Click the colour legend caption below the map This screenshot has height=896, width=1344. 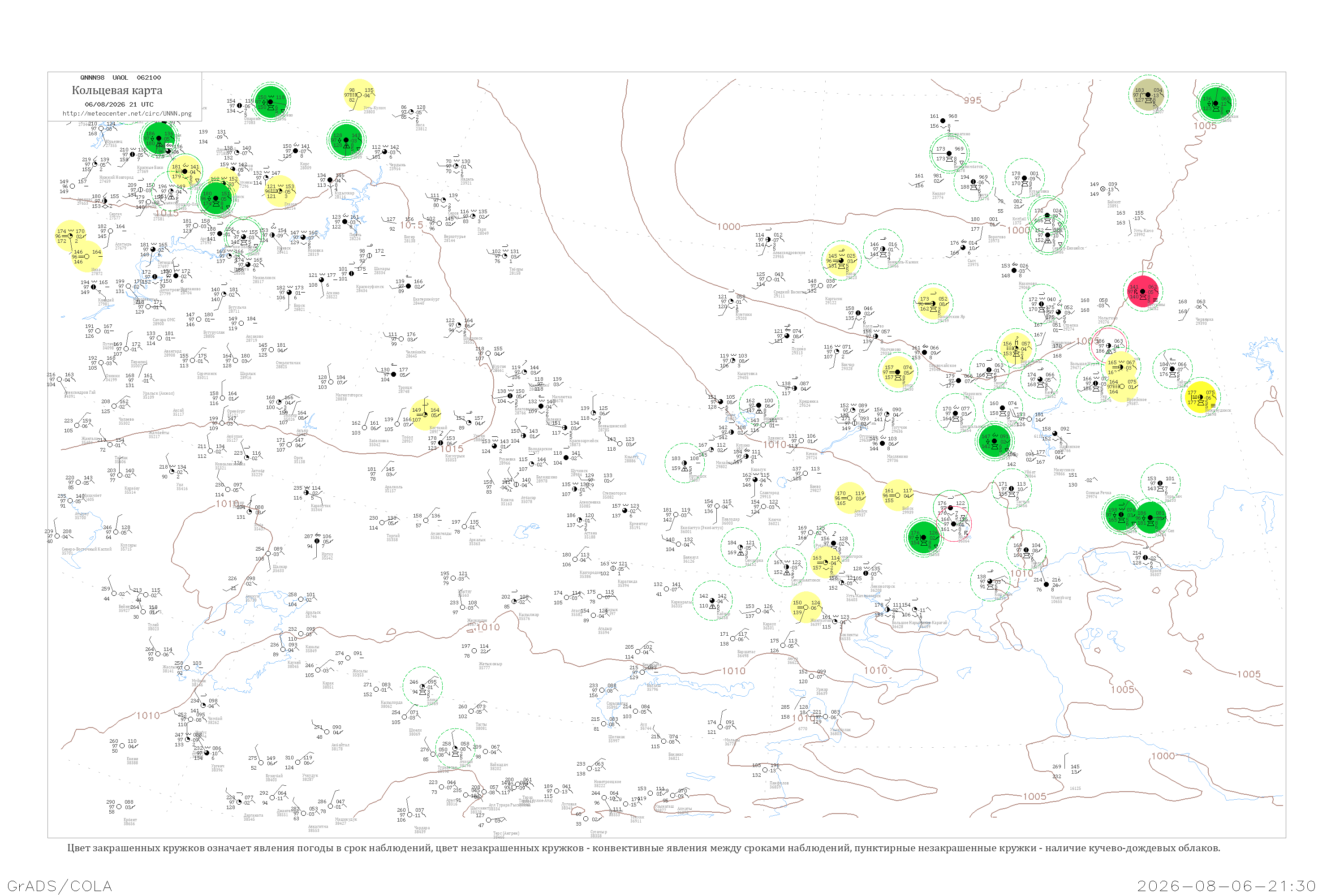pos(643,848)
